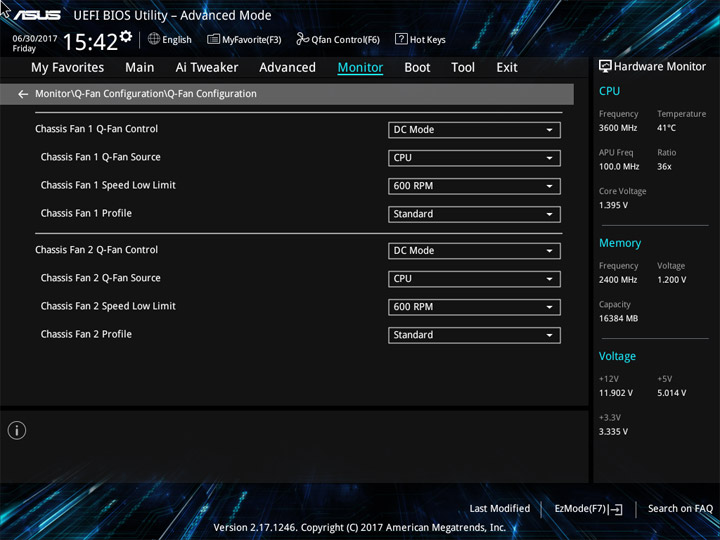This screenshot has height=540, width=720.
Task: Click the EzMode exit arrow icon
Action: [617, 509]
